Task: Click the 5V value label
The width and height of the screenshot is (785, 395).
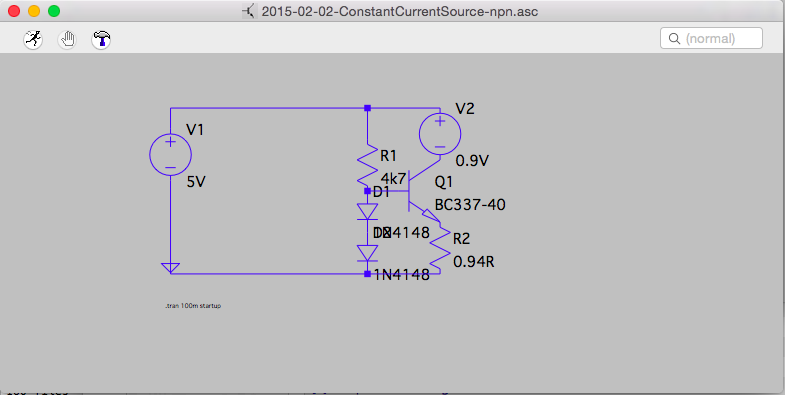Action: [196, 182]
